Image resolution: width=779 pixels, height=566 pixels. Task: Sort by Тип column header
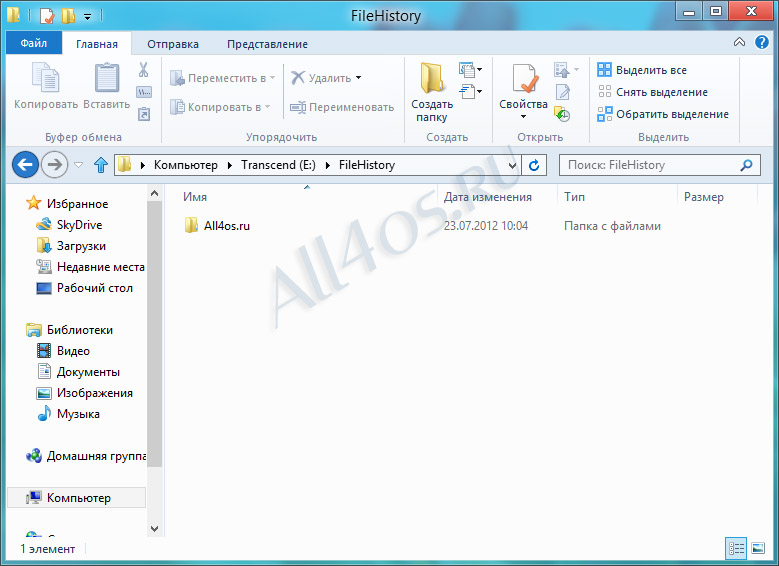click(574, 197)
